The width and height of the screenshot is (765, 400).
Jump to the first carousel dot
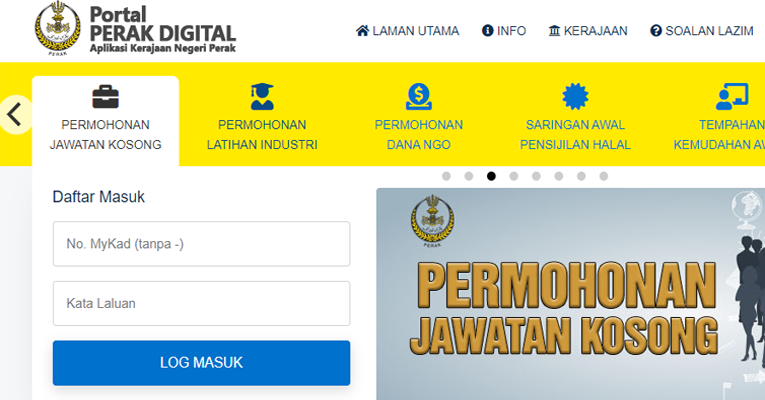click(x=446, y=176)
